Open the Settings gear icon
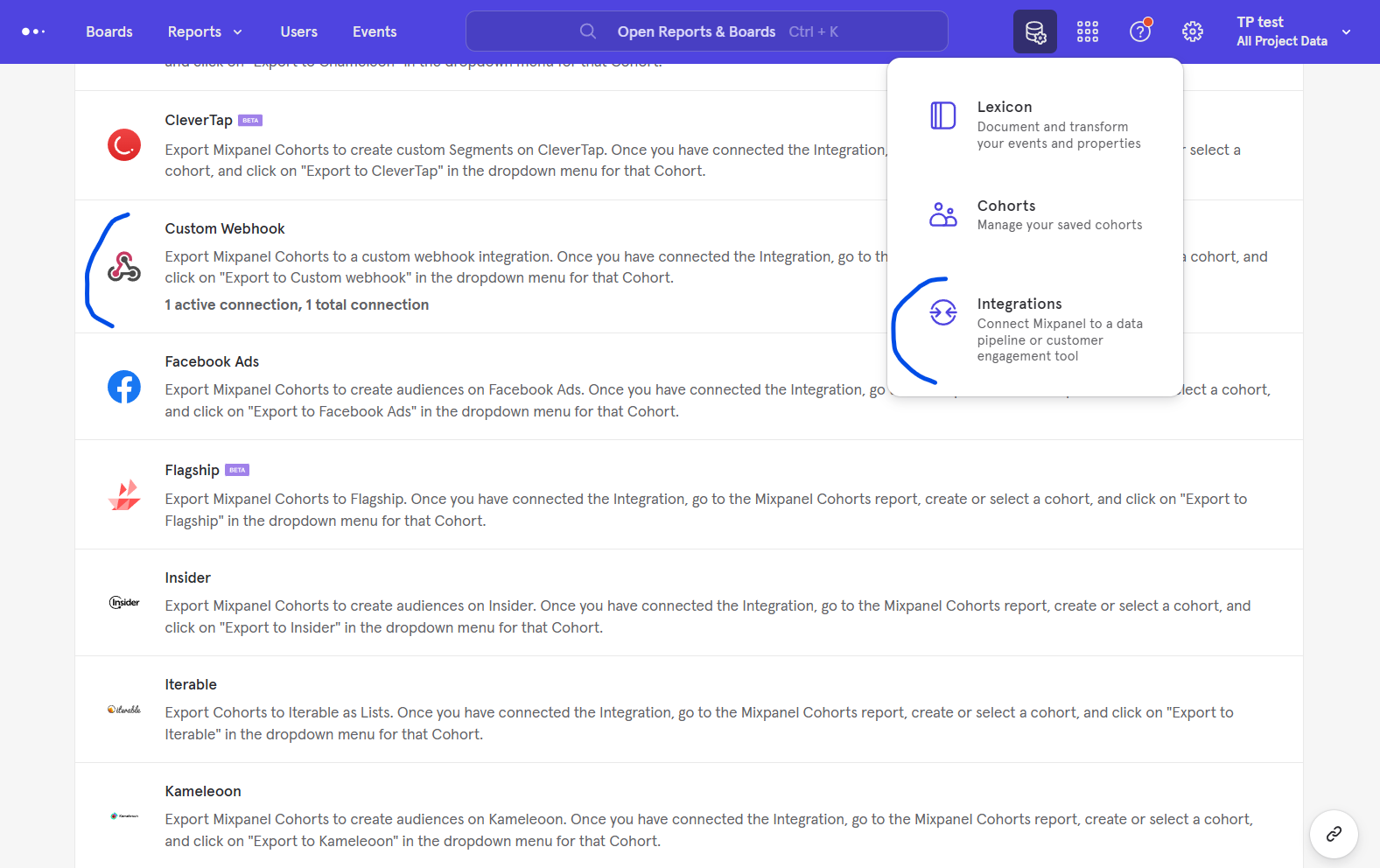 coord(1193,31)
